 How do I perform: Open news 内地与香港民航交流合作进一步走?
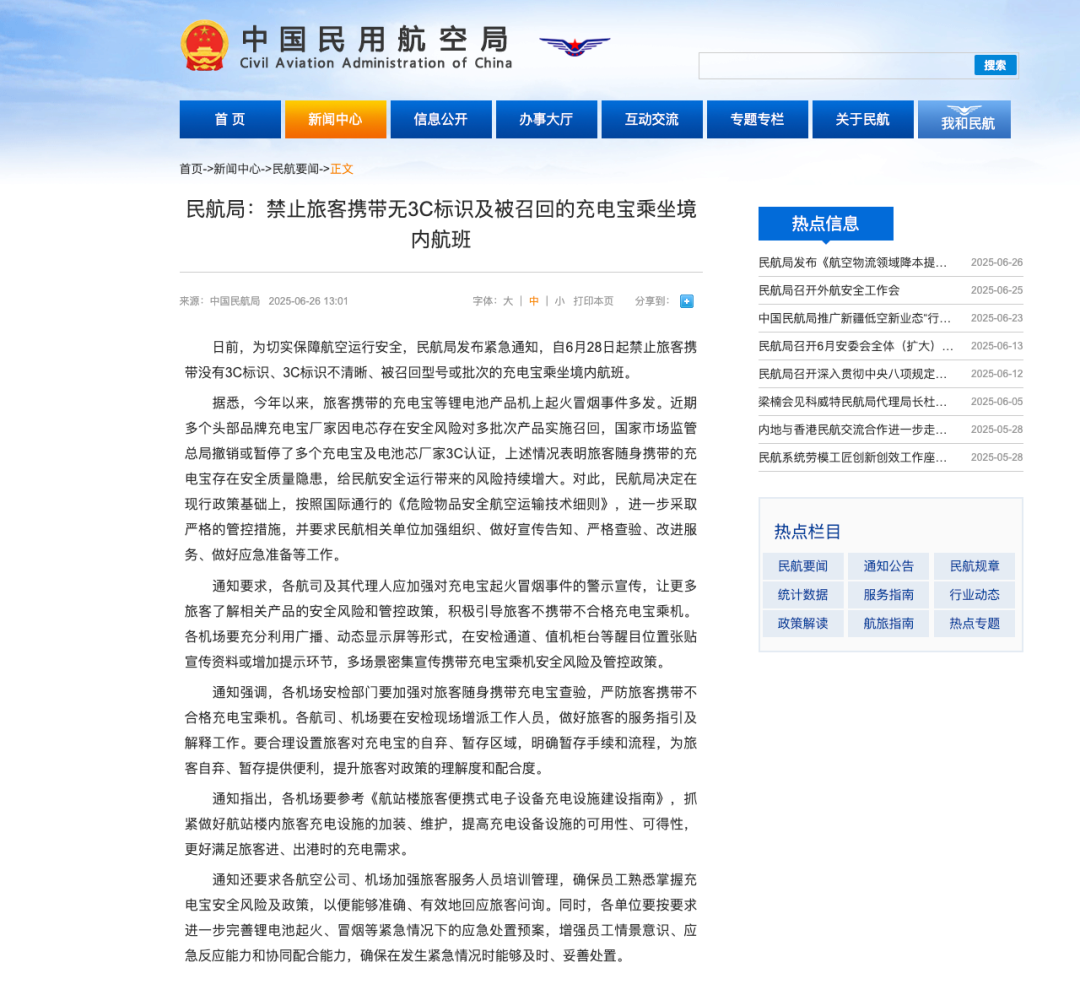point(853,429)
